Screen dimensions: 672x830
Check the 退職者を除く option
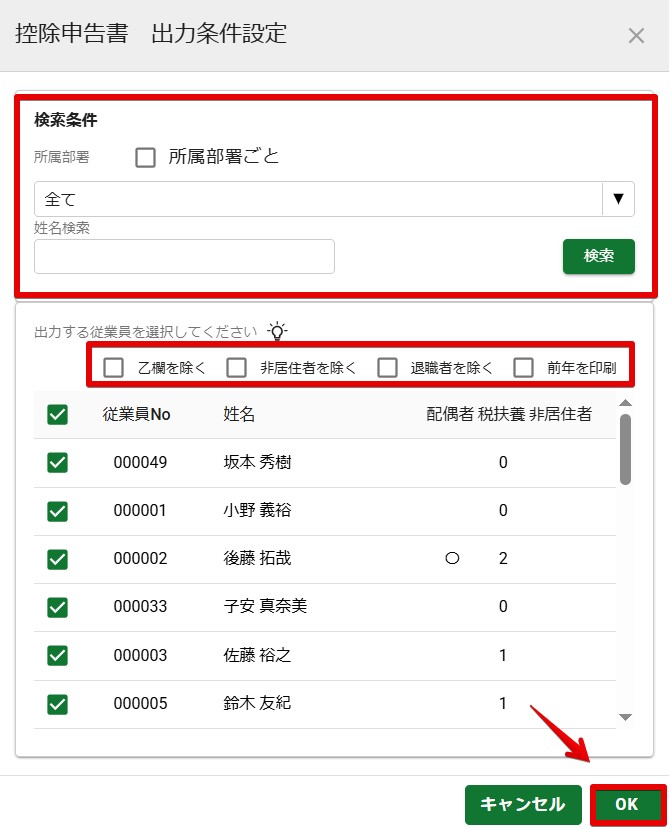pos(387,367)
